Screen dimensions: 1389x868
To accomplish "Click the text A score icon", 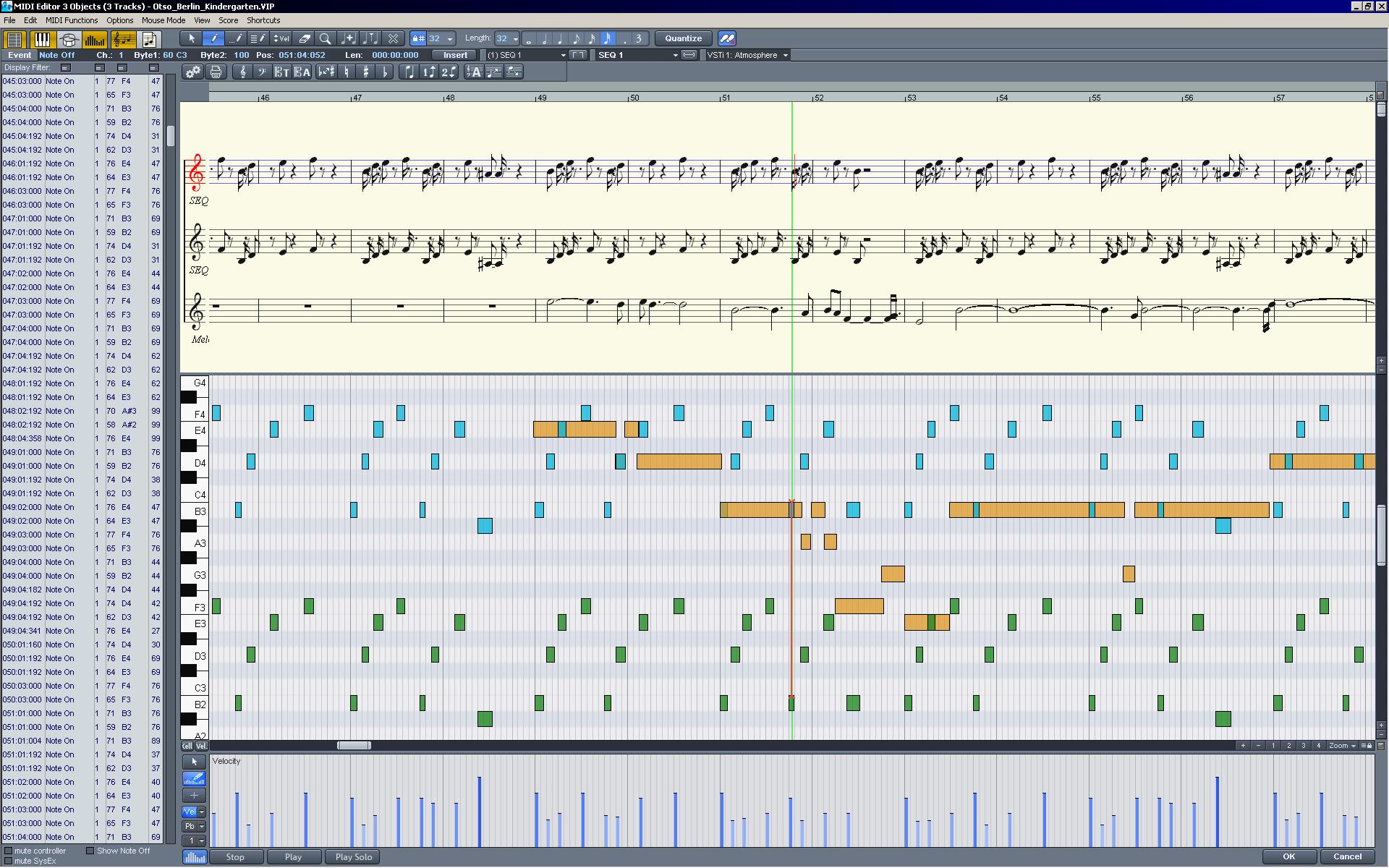I will tap(474, 72).
